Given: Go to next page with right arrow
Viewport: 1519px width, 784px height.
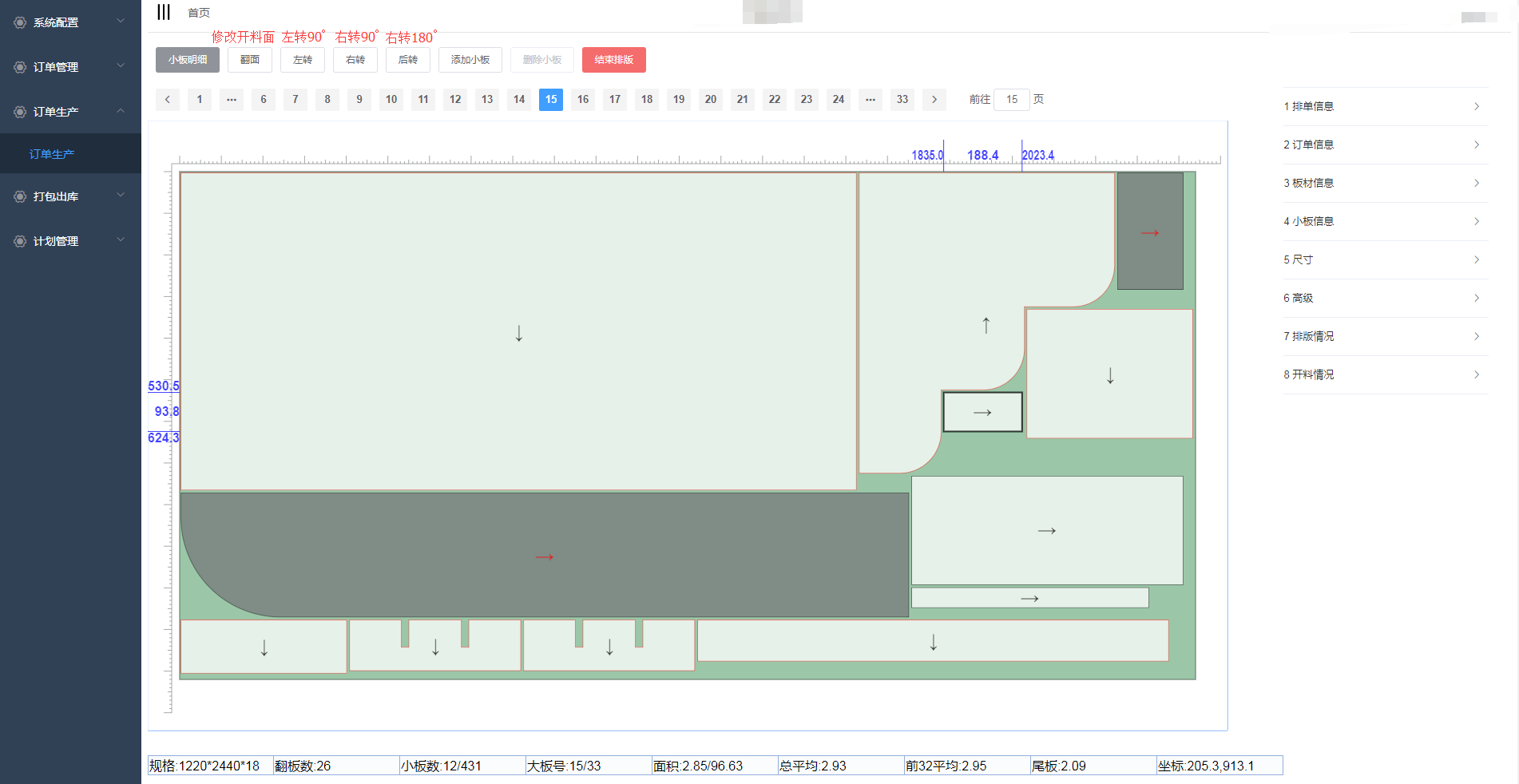Looking at the screenshot, I should (934, 99).
